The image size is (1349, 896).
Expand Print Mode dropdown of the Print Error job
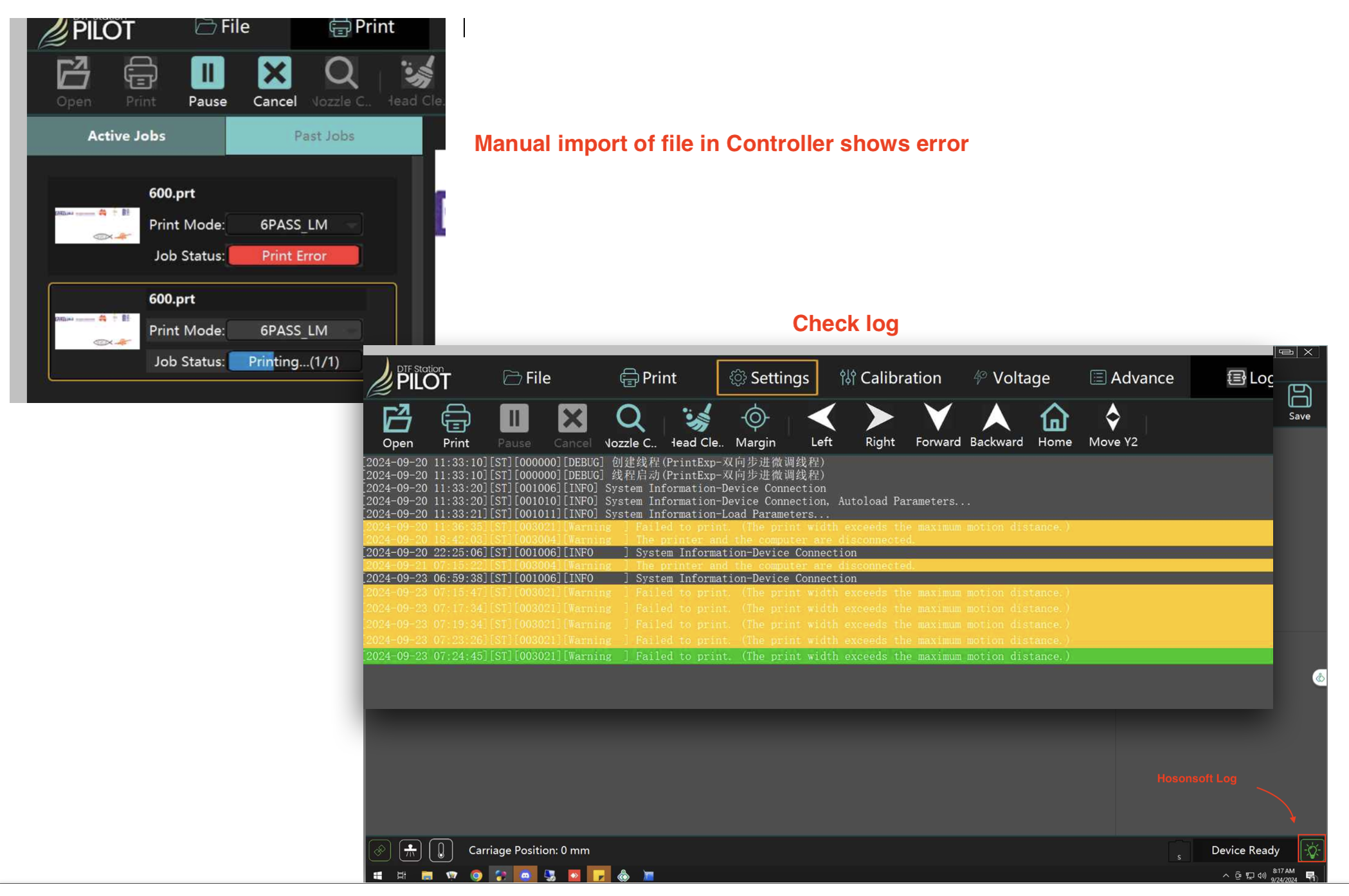295,225
